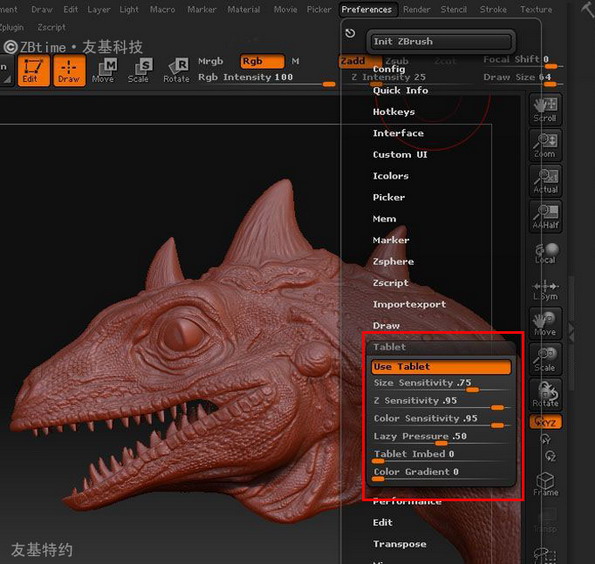The height and width of the screenshot is (564, 595).
Task: Expand the Edit preferences section
Action: coord(382,523)
